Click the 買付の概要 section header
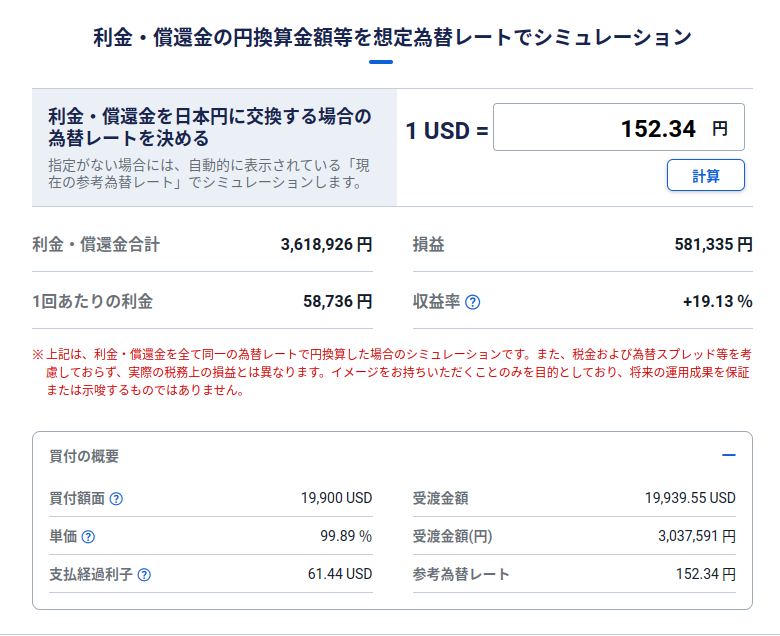Viewport: 780px width, 636px height. [x=84, y=456]
